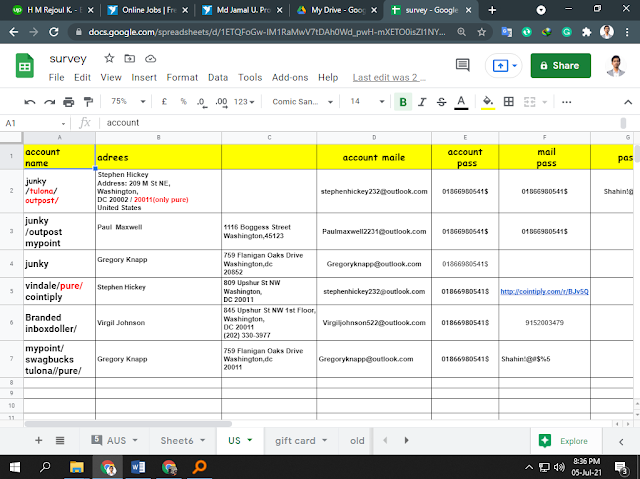Star the survey document
640x479 pixels.
click(x=109, y=58)
